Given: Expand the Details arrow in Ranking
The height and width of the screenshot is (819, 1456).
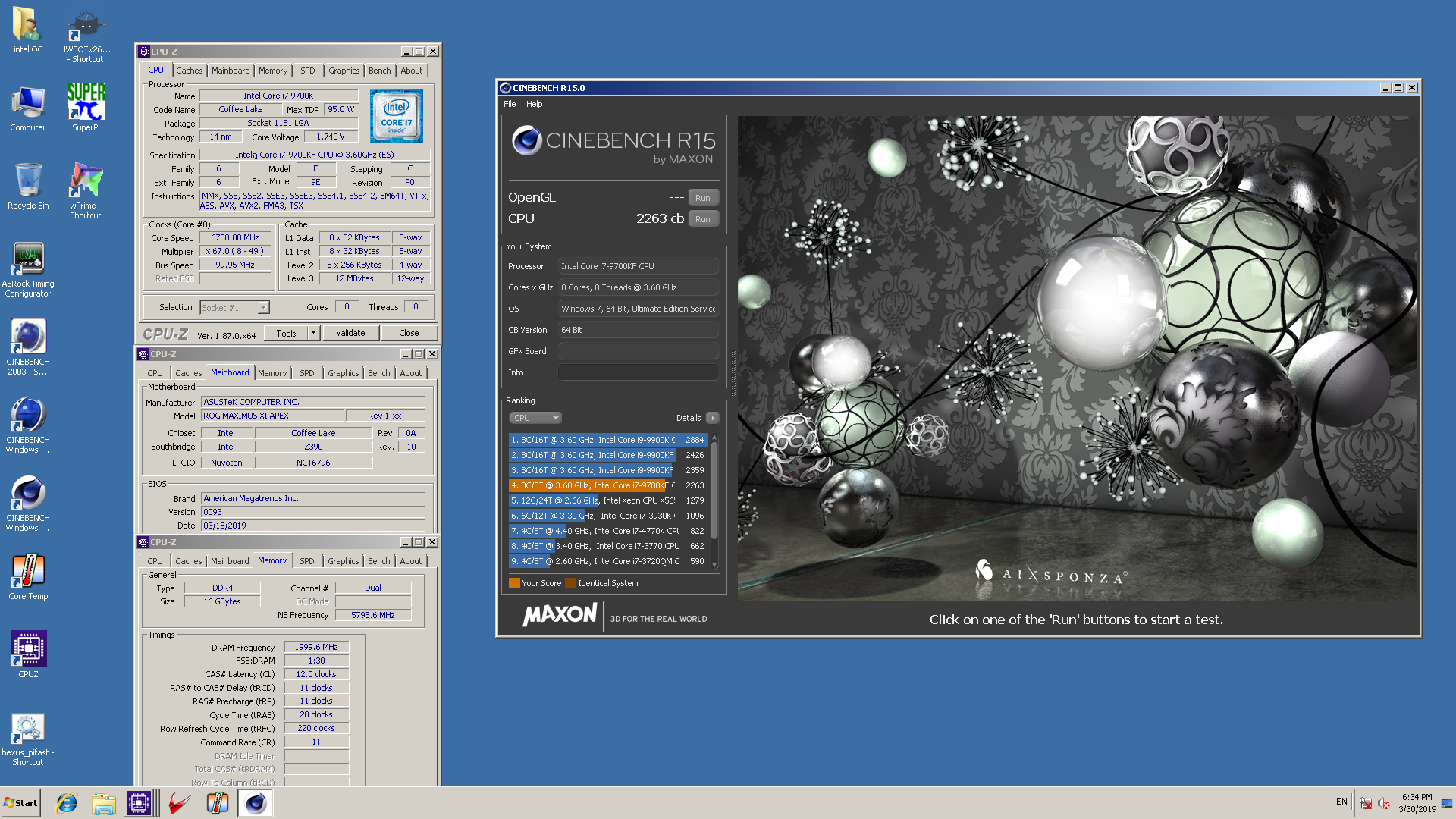Looking at the screenshot, I should point(712,418).
